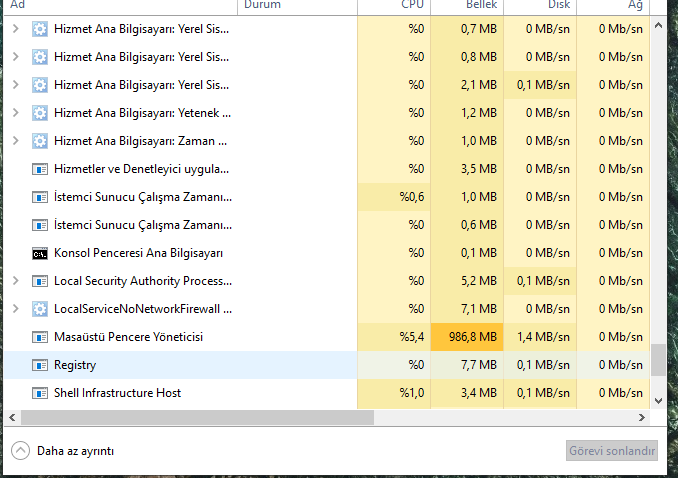This screenshot has height=478, width=678.
Task: Click the icon of Local Security Authority Process
Action: click(x=40, y=281)
